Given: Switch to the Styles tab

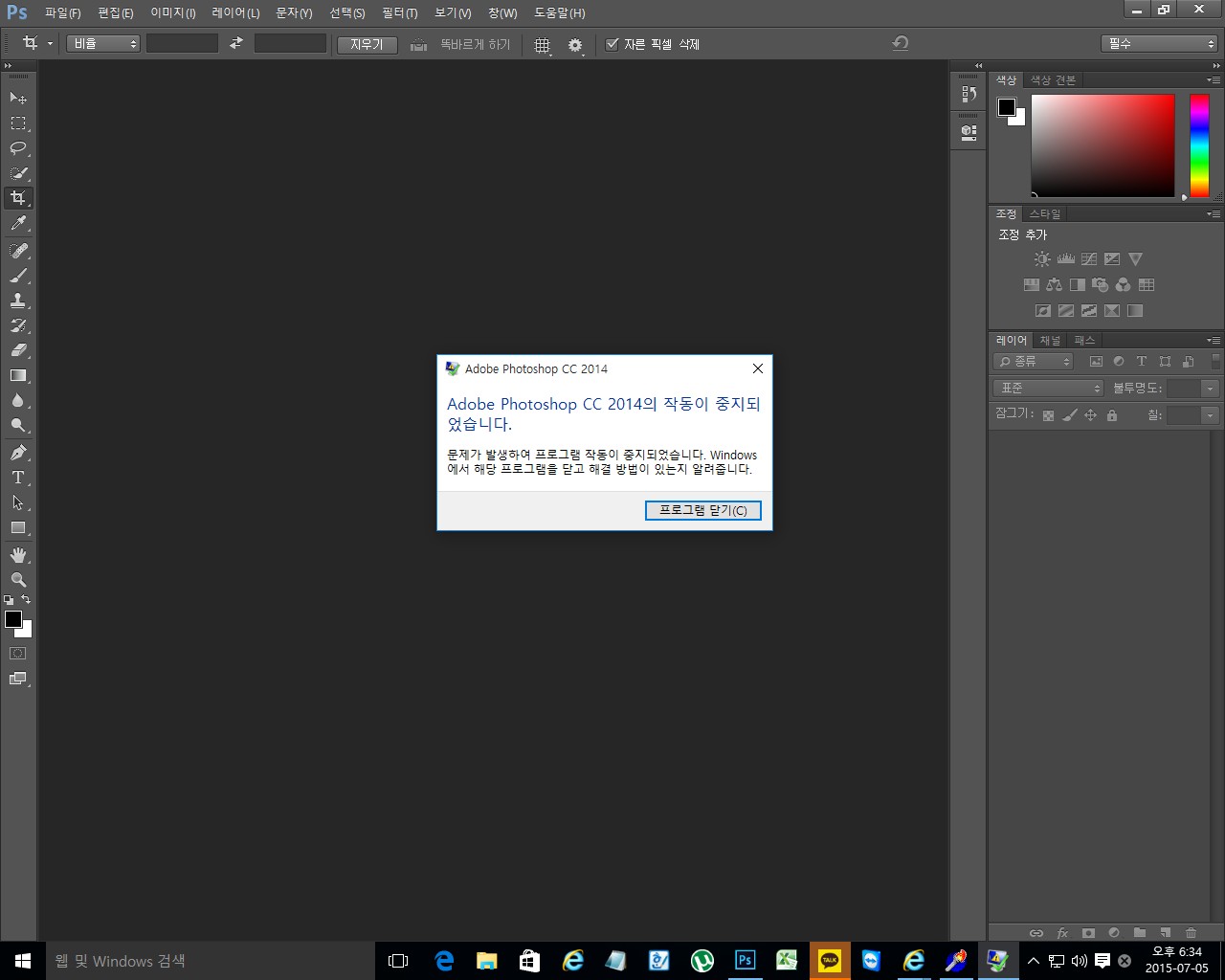Looking at the screenshot, I should tap(1045, 214).
